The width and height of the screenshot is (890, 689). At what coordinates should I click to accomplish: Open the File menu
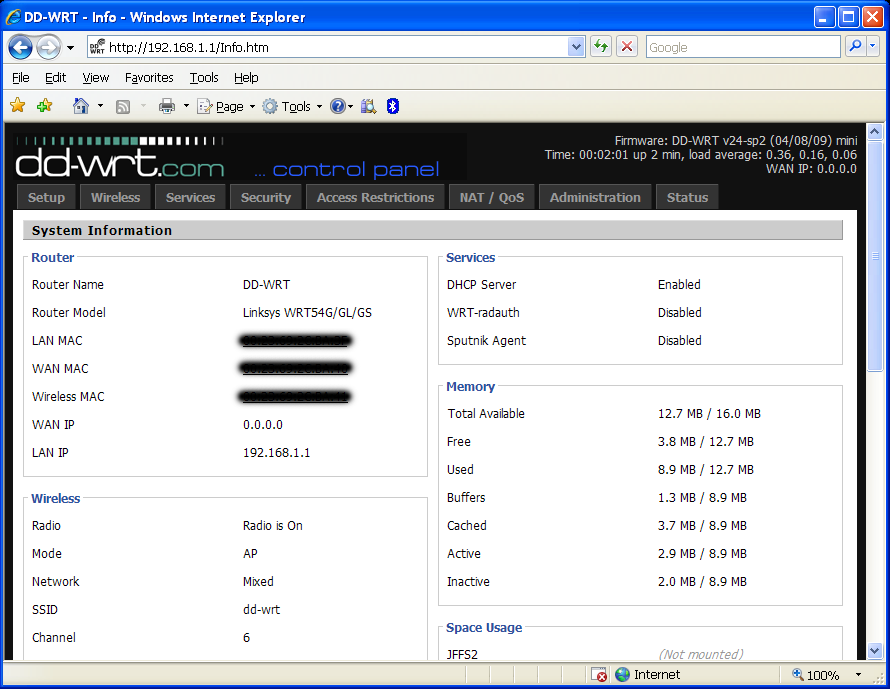click(x=20, y=78)
